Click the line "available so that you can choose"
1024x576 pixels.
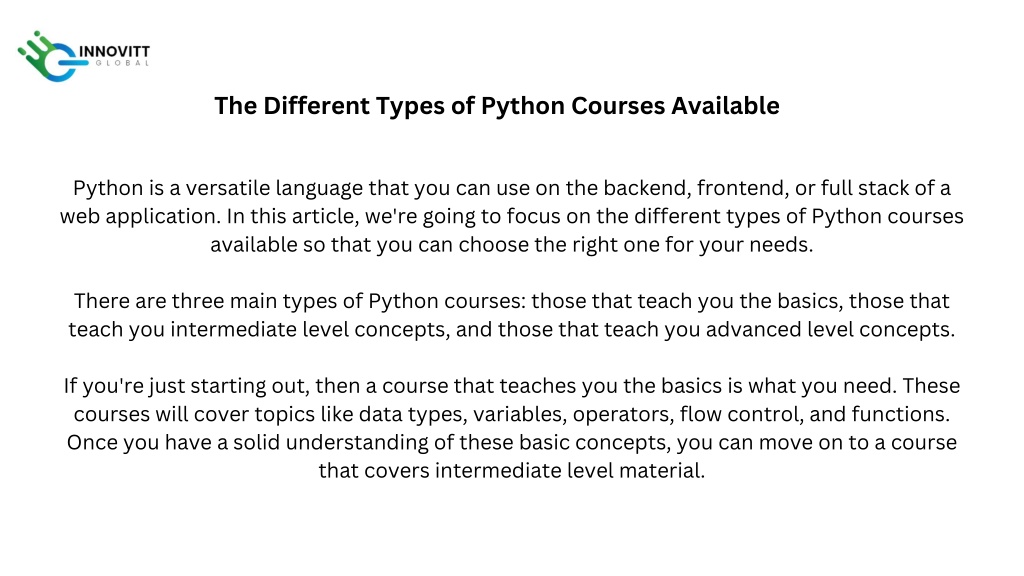[x=512, y=244]
